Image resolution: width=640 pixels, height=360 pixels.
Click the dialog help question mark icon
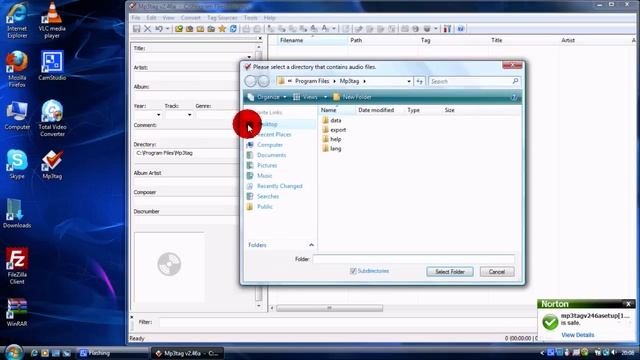(x=514, y=97)
